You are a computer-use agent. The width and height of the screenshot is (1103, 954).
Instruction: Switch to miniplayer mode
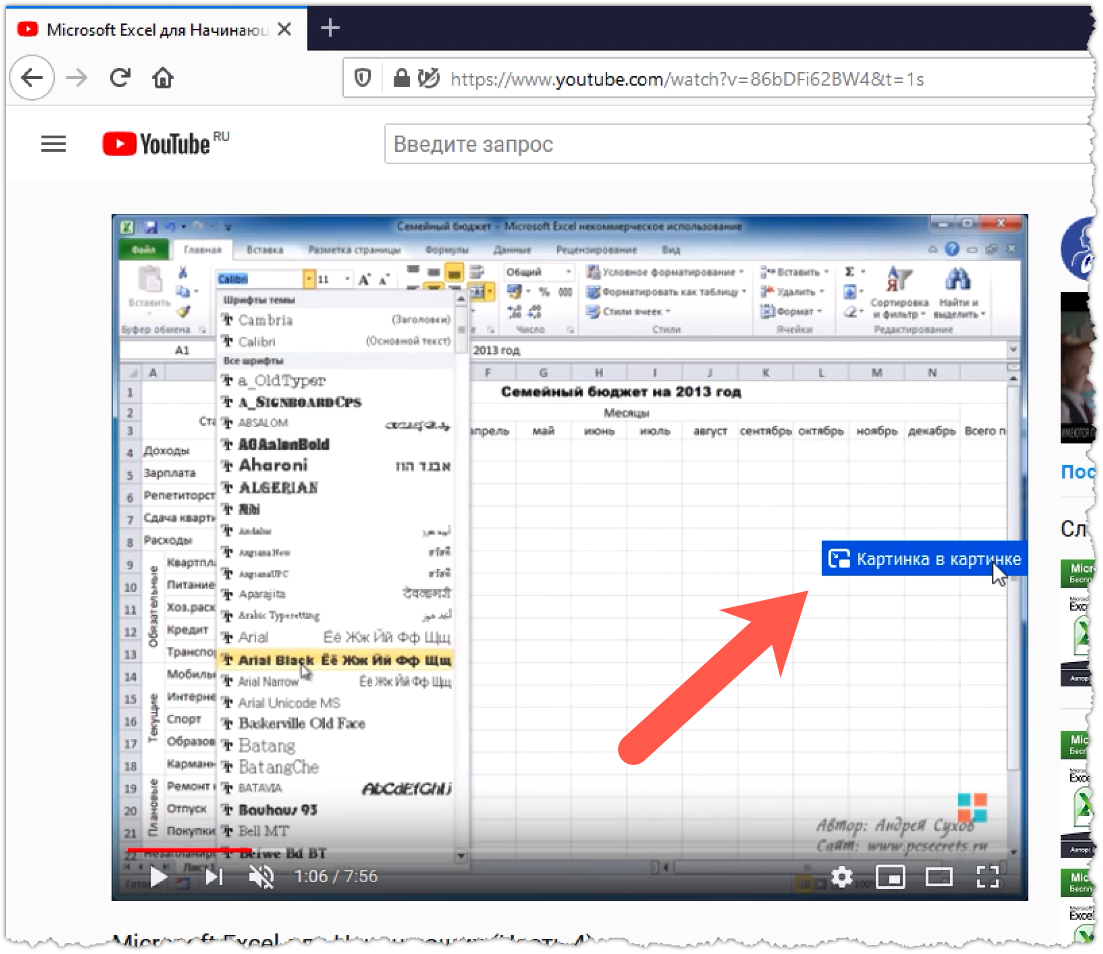click(891, 877)
